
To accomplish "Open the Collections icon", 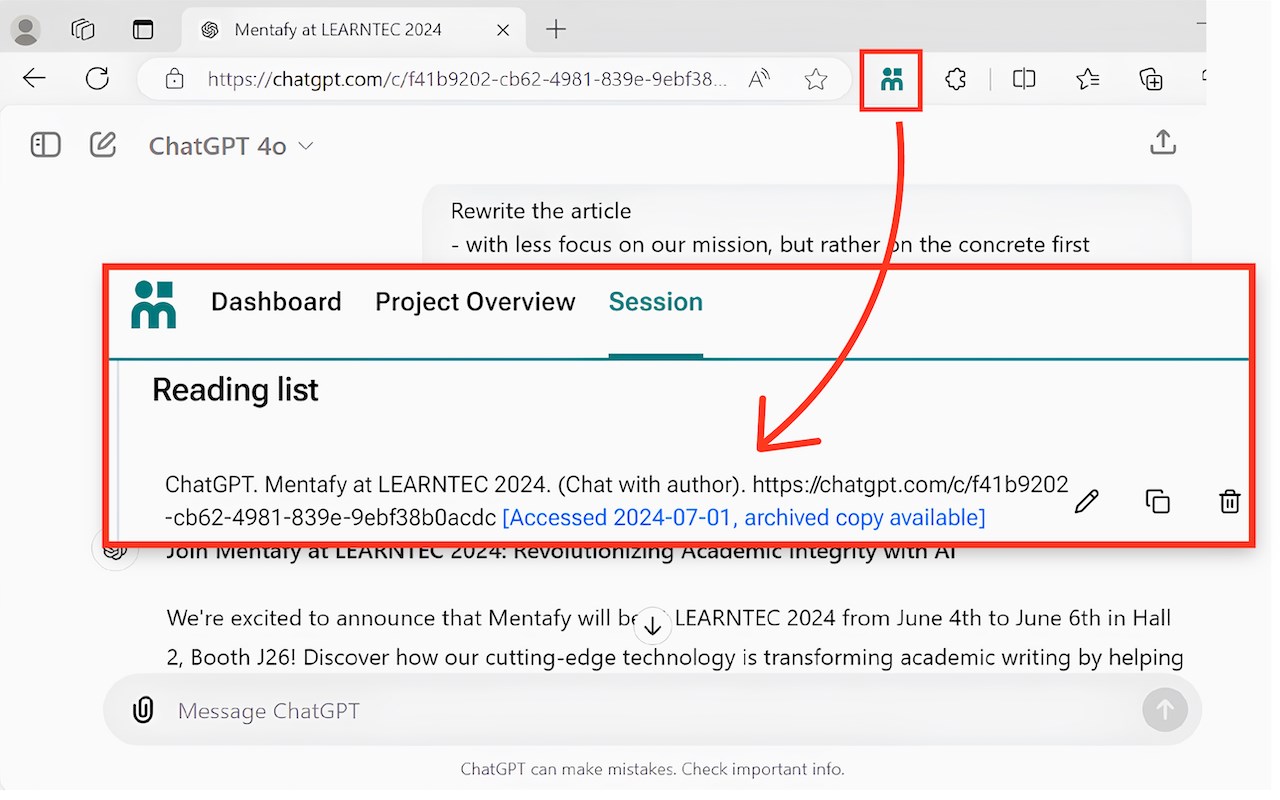I will point(1151,79).
